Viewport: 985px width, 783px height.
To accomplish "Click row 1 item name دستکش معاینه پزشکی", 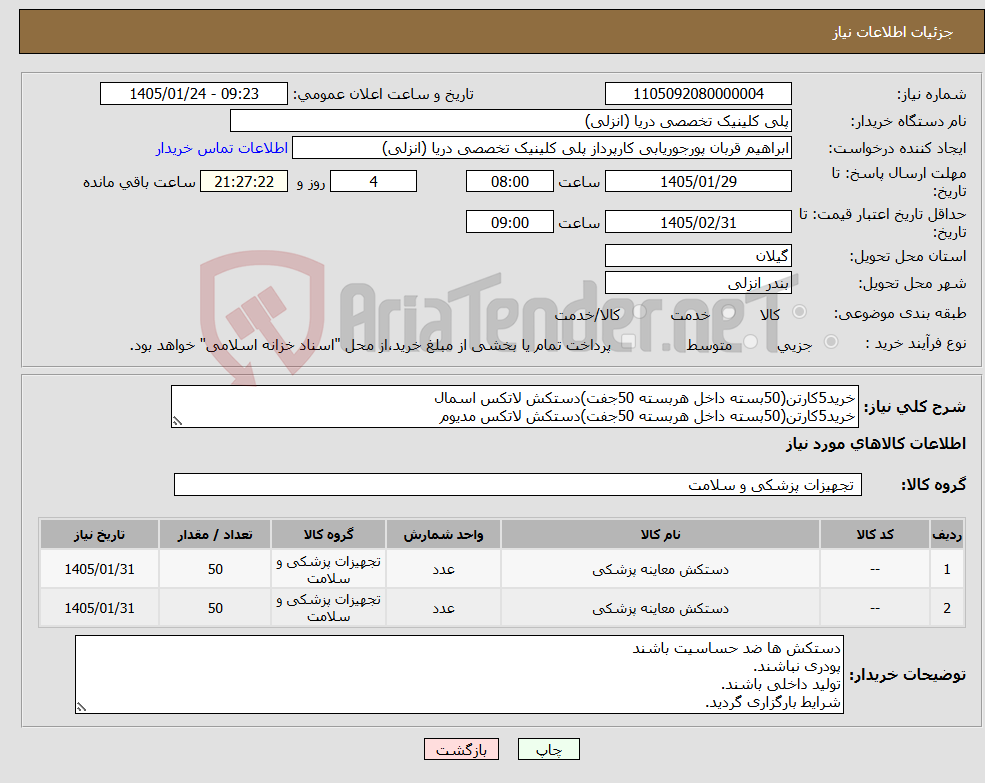I will [x=660, y=569].
